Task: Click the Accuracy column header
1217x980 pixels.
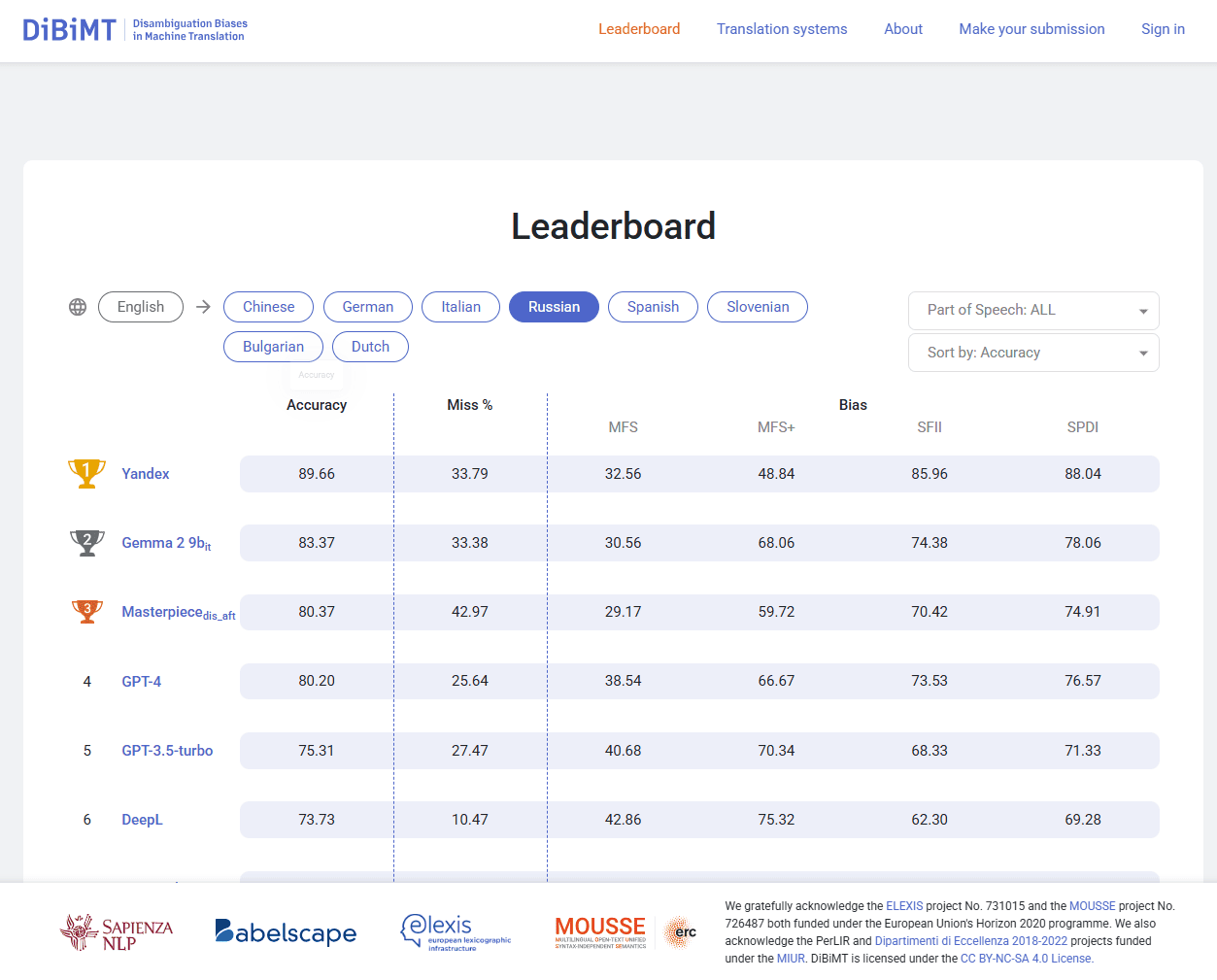Action: pos(317,405)
